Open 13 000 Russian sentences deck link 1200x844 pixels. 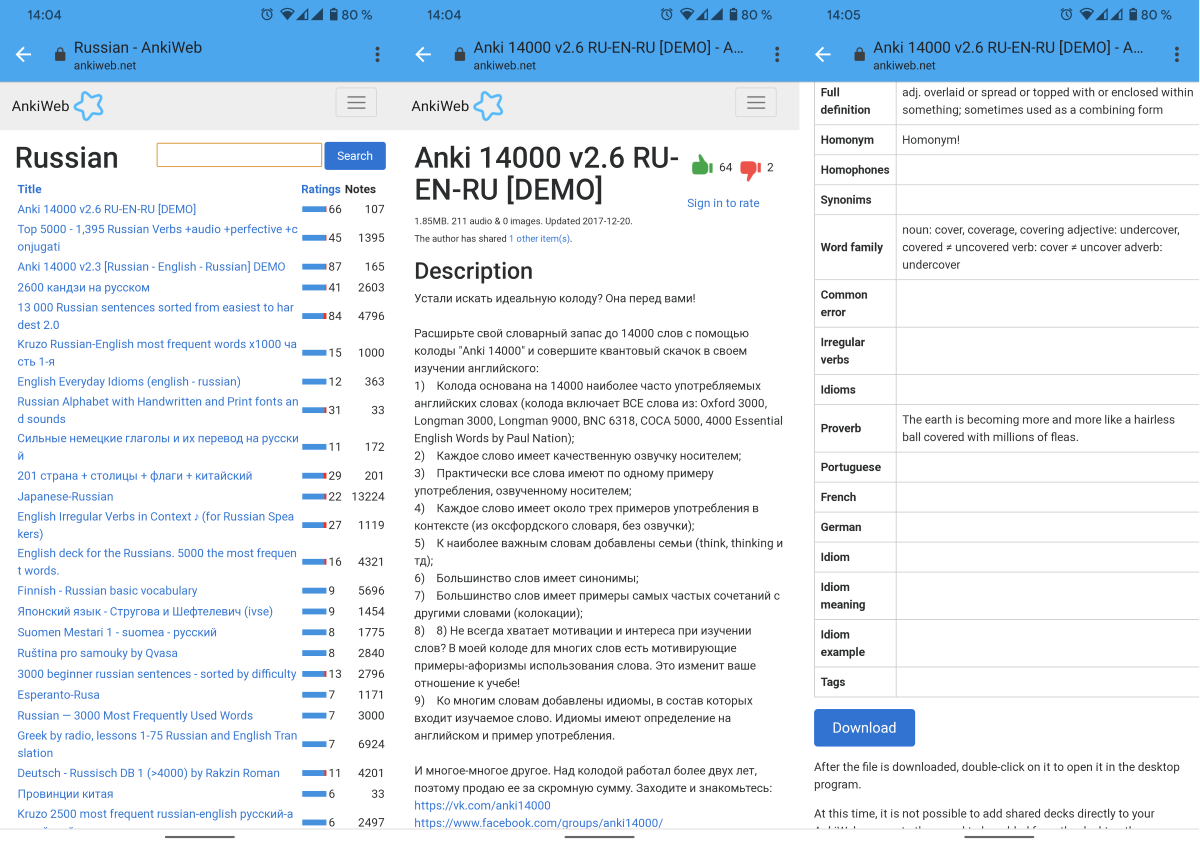tap(156, 316)
